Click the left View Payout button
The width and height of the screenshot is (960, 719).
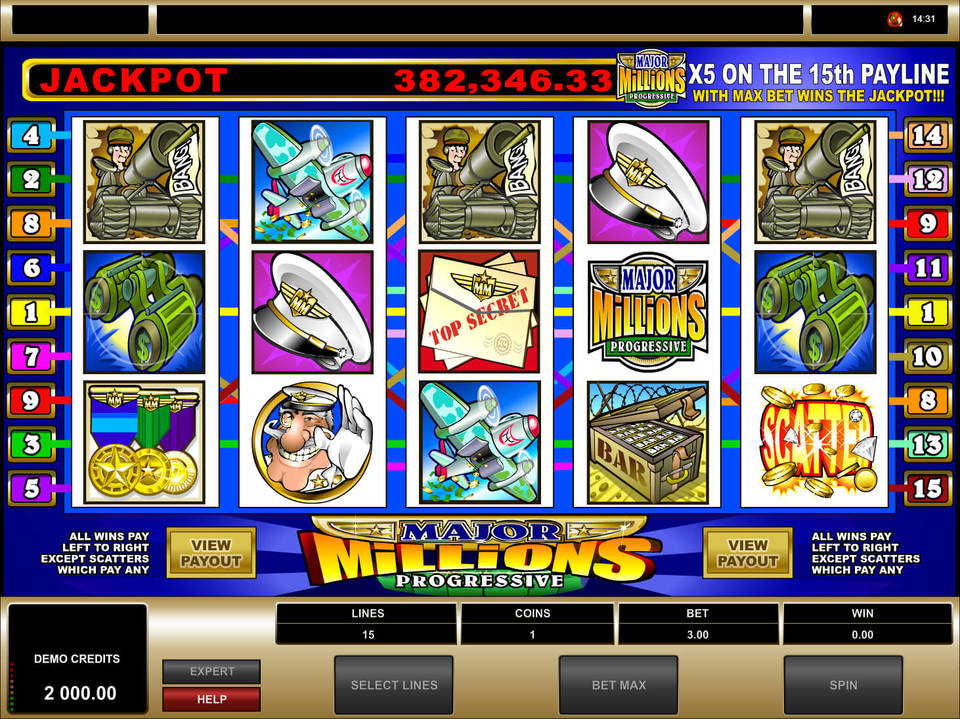coord(211,553)
